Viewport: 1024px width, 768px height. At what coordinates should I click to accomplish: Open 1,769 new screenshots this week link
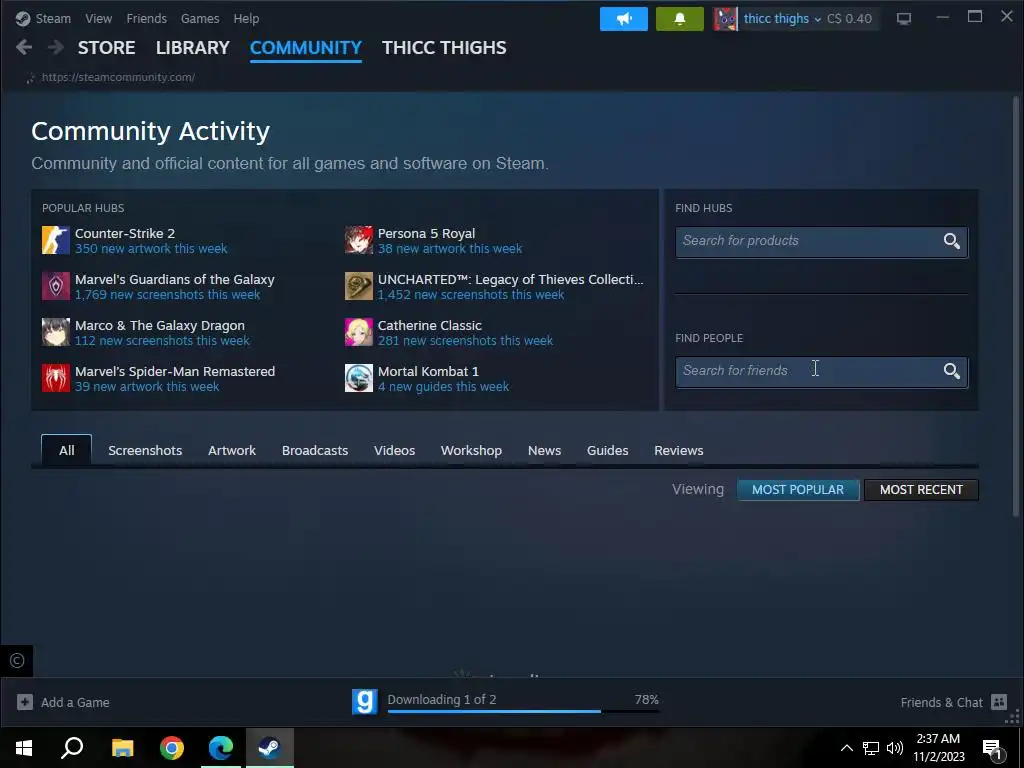pyautogui.click(x=167, y=295)
